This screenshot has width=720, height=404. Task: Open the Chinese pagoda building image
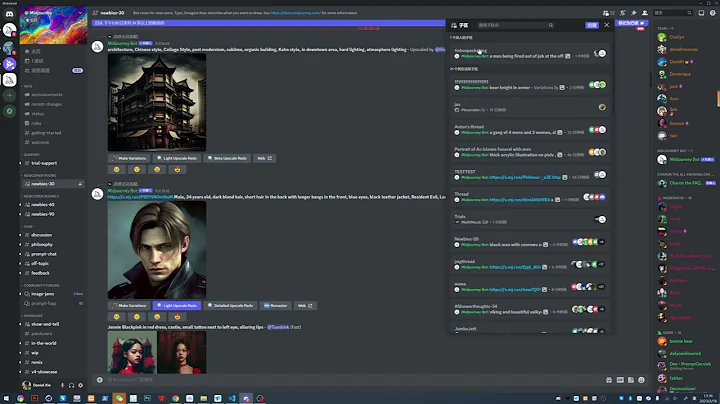[157, 102]
